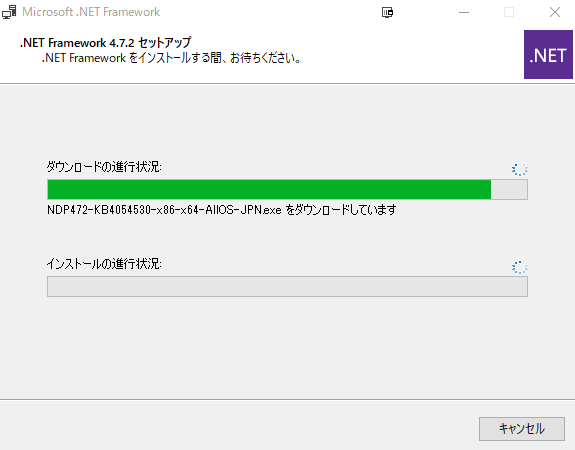This screenshot has width=575, height=450.
Task: Click the unfilled end of the download bar
Action: coord(509,190)
